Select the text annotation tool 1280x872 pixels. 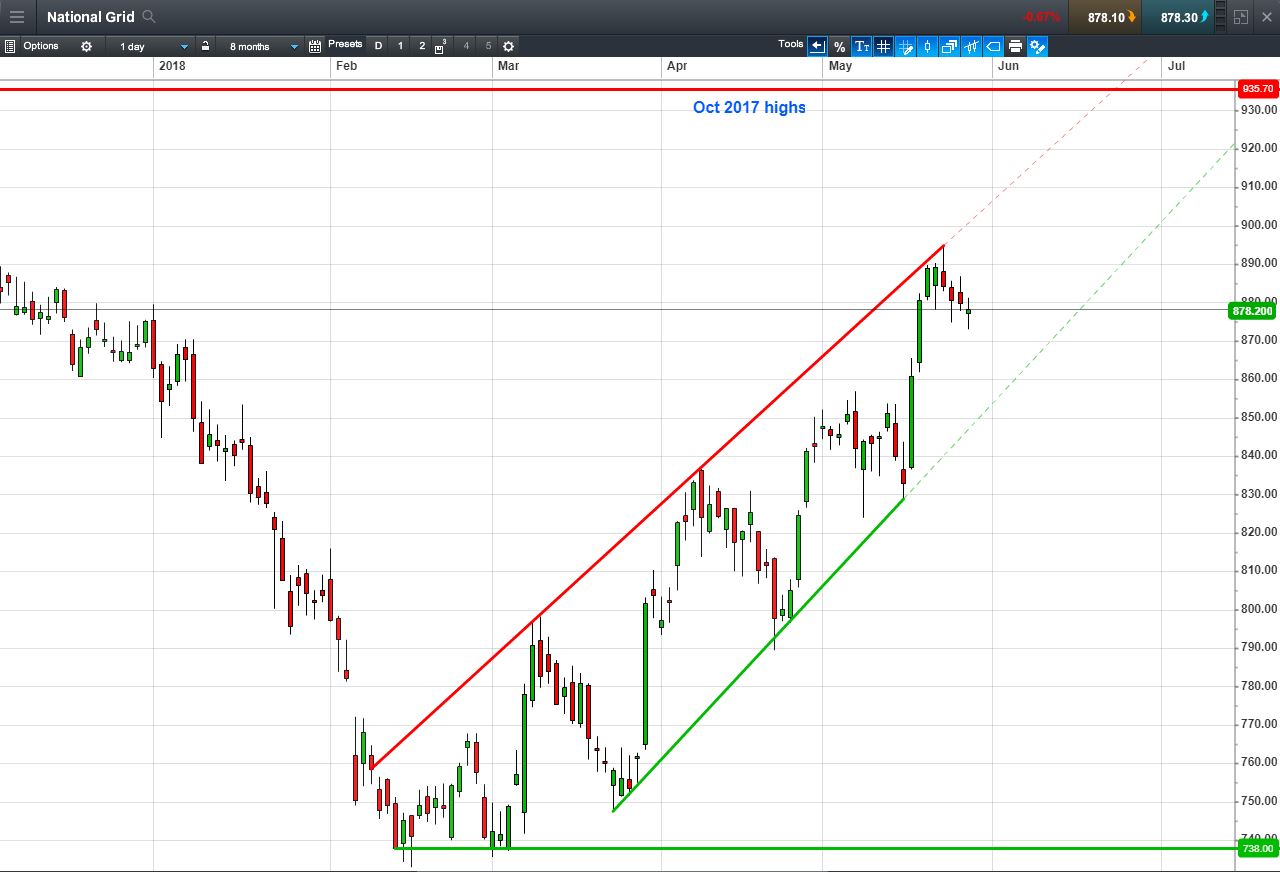click(x=861, y=46)
